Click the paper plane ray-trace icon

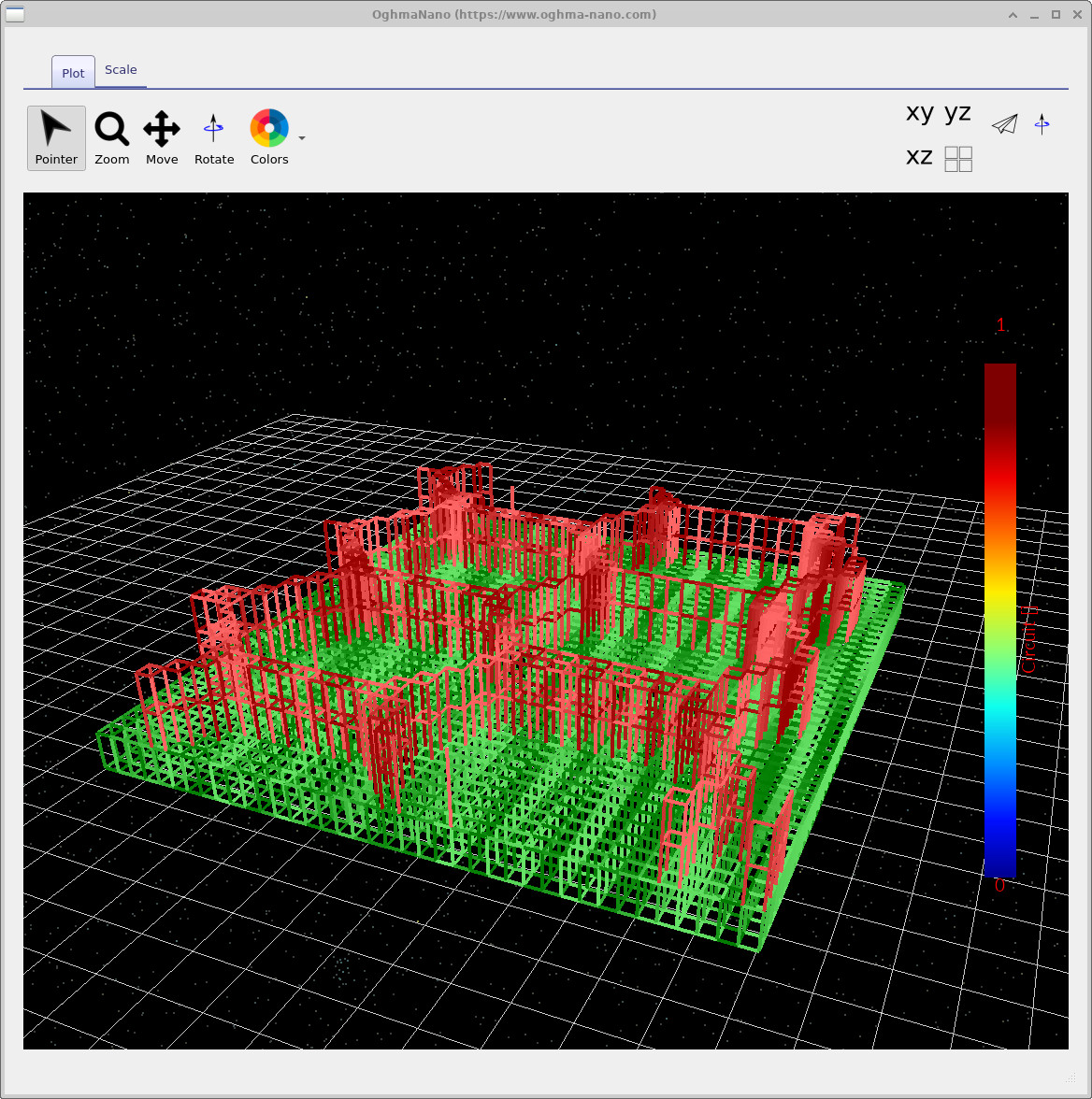point(1004,123)
